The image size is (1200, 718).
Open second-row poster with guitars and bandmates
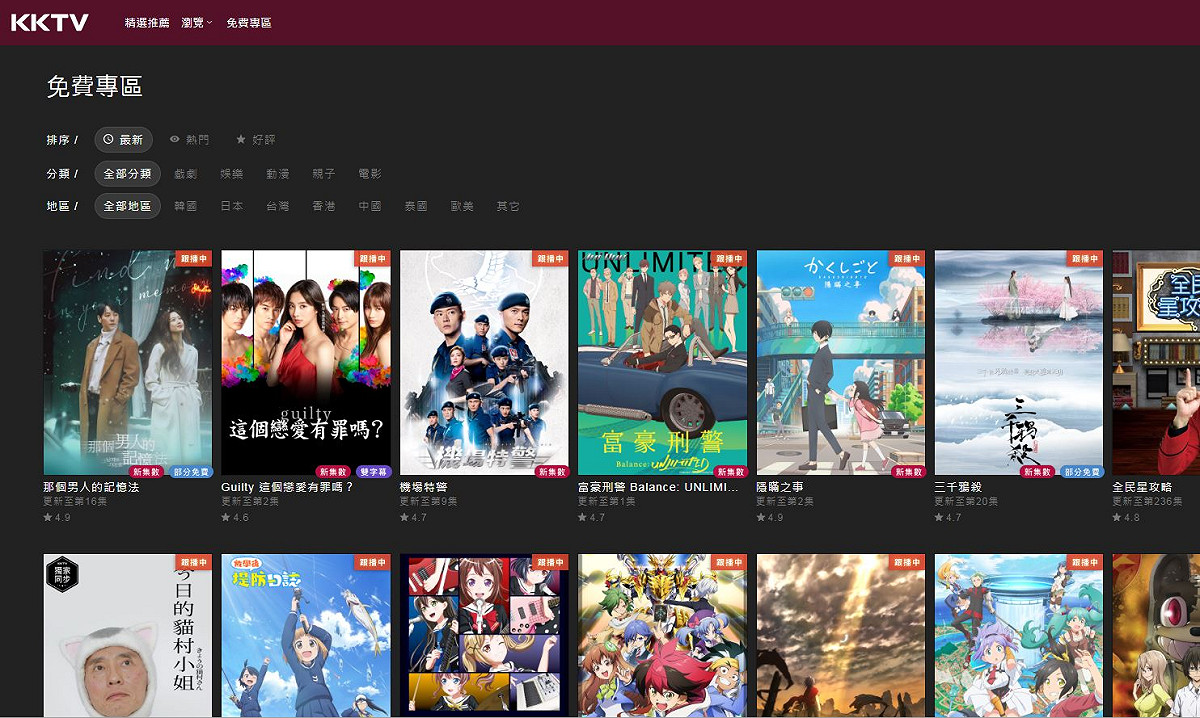click(484, 636)
